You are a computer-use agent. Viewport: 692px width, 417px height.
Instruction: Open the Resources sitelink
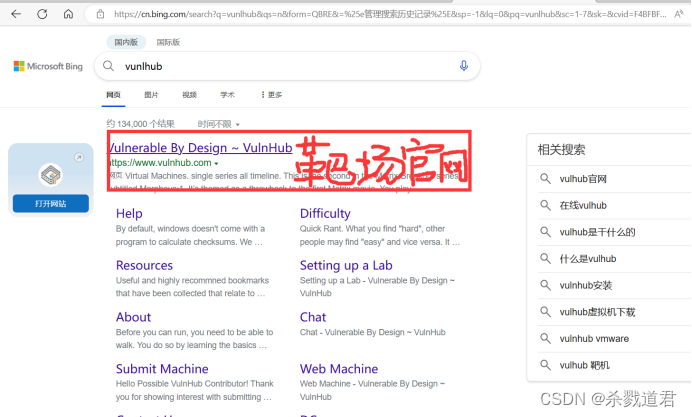[144, 265]
